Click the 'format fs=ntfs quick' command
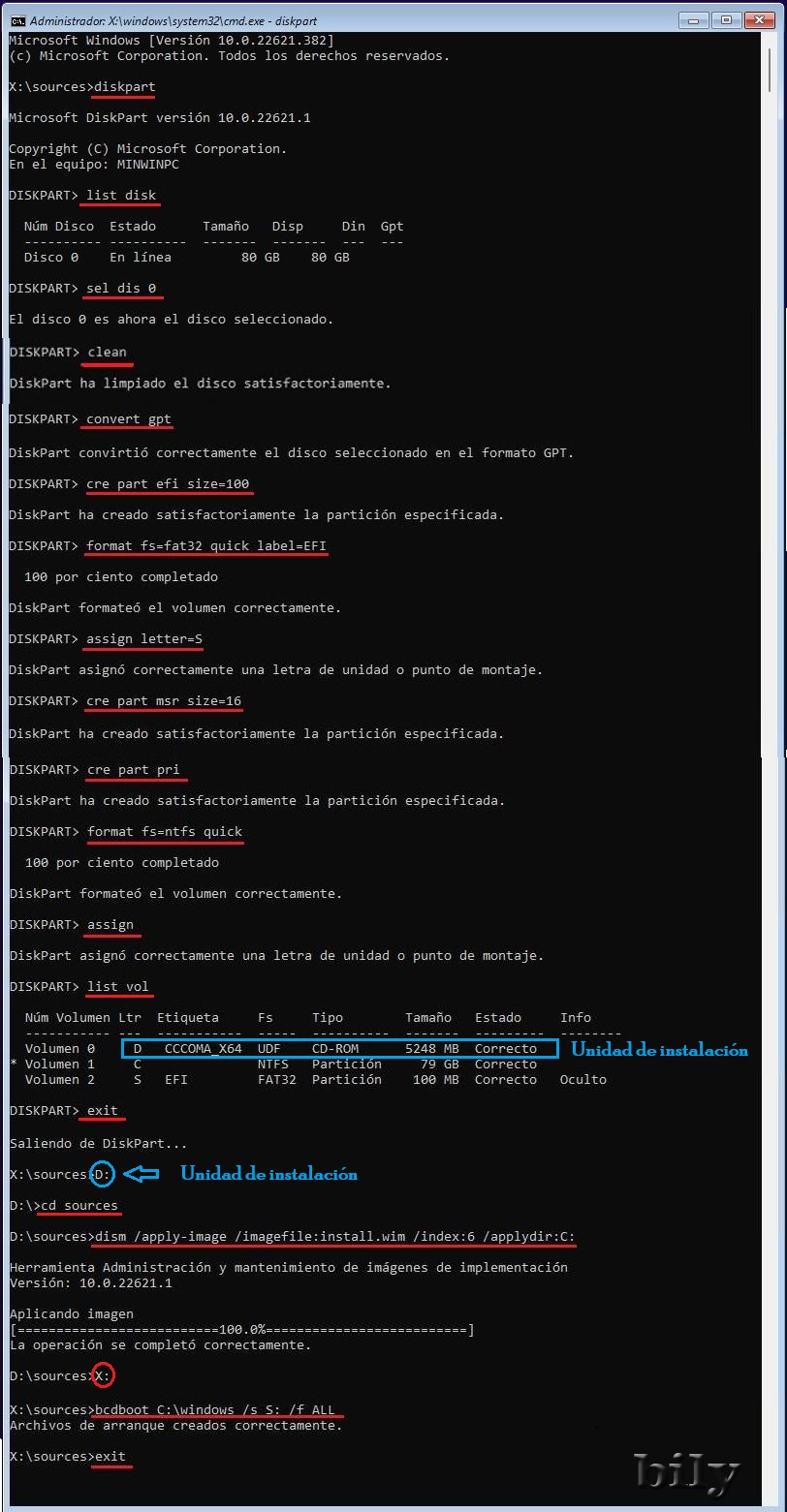Viewport: 787px width, 1512px height. pos(164,831)
